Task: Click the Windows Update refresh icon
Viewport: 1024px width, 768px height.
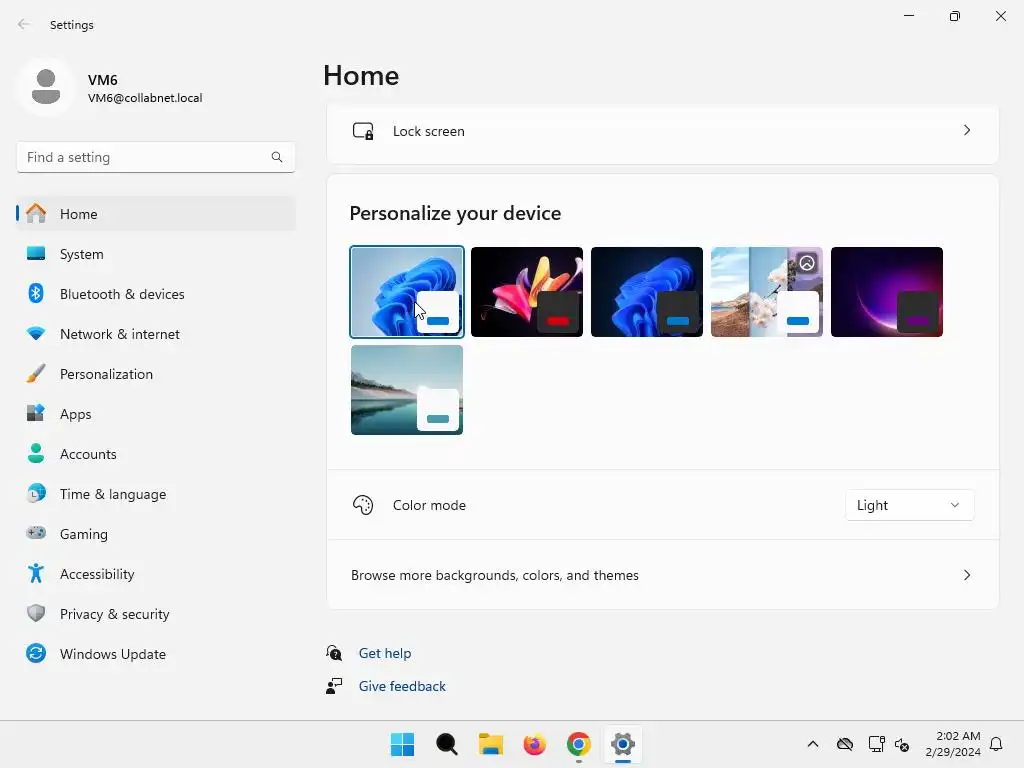Action: click(x=36, y=653)
